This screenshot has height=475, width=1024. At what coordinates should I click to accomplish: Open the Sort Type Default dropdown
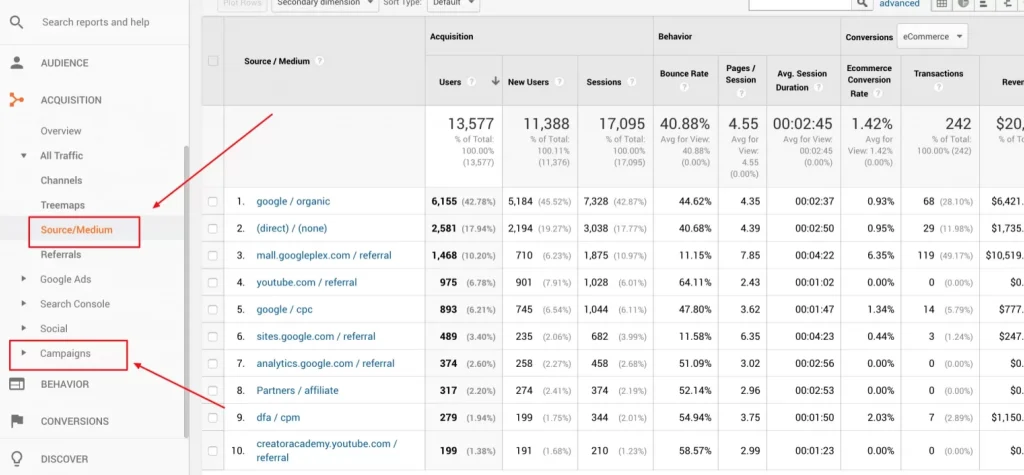[453, 4]
